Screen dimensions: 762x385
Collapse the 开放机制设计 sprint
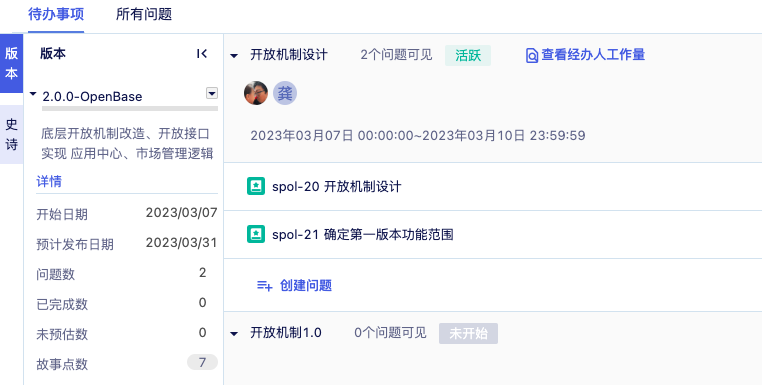pos(234,56)
